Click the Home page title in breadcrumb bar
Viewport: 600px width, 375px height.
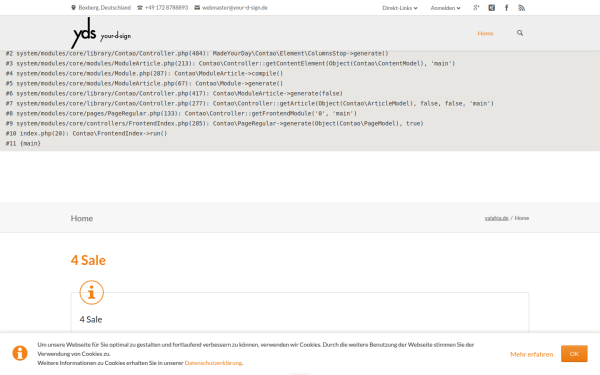tap(82, 218)
